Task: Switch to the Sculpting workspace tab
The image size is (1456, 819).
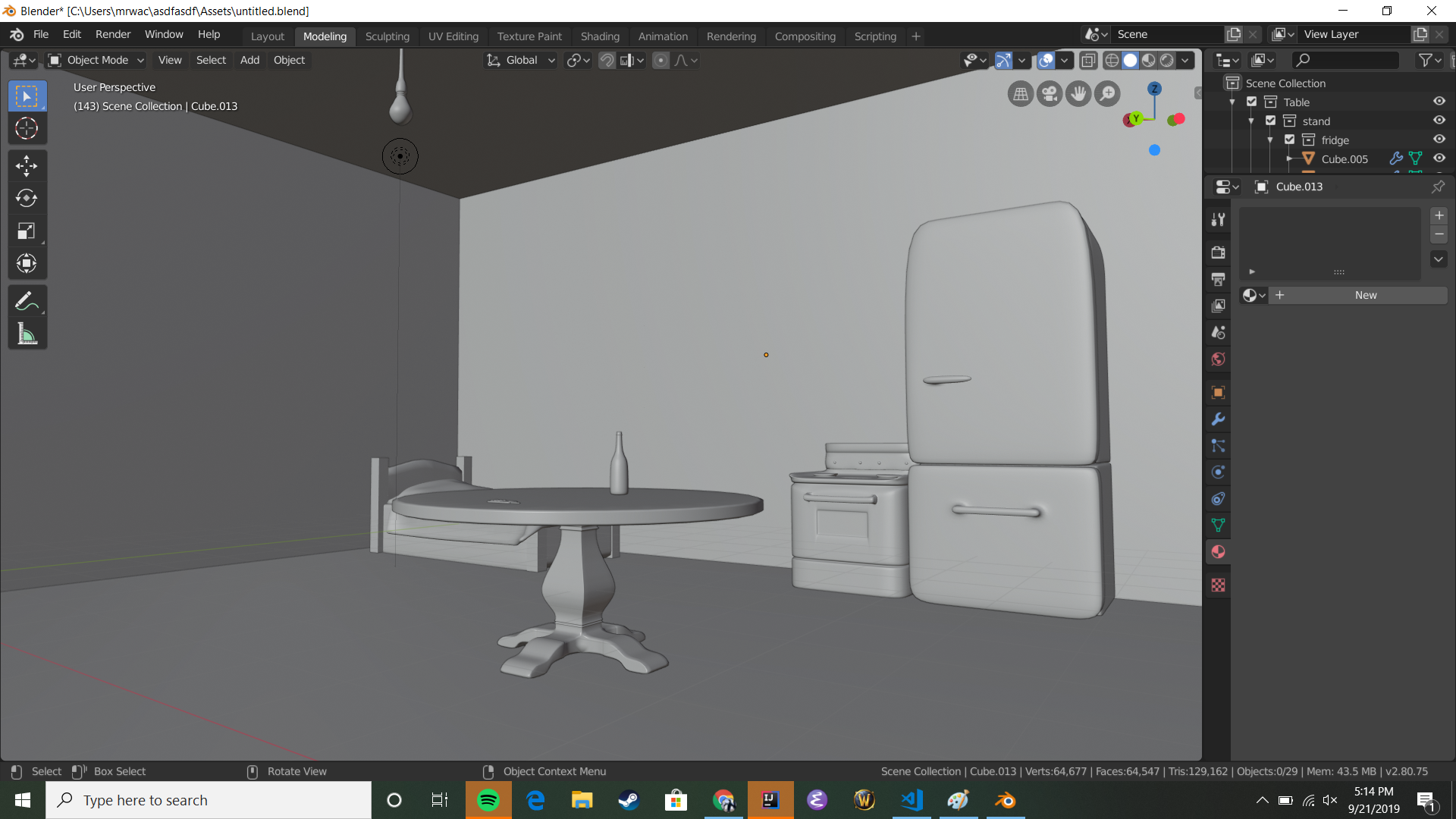Action: click(387, 36)
